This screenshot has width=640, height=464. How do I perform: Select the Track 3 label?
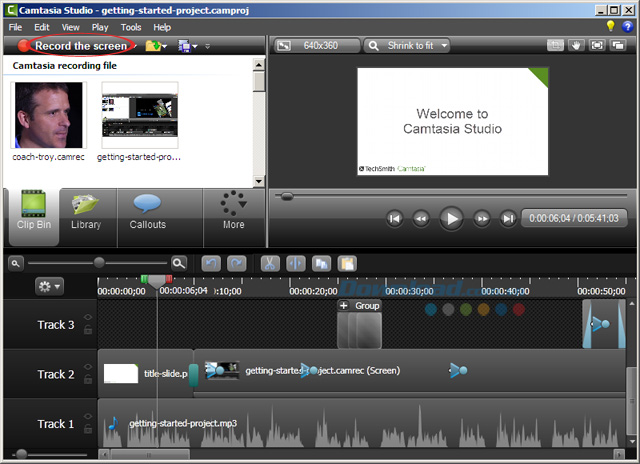[56, 325]
